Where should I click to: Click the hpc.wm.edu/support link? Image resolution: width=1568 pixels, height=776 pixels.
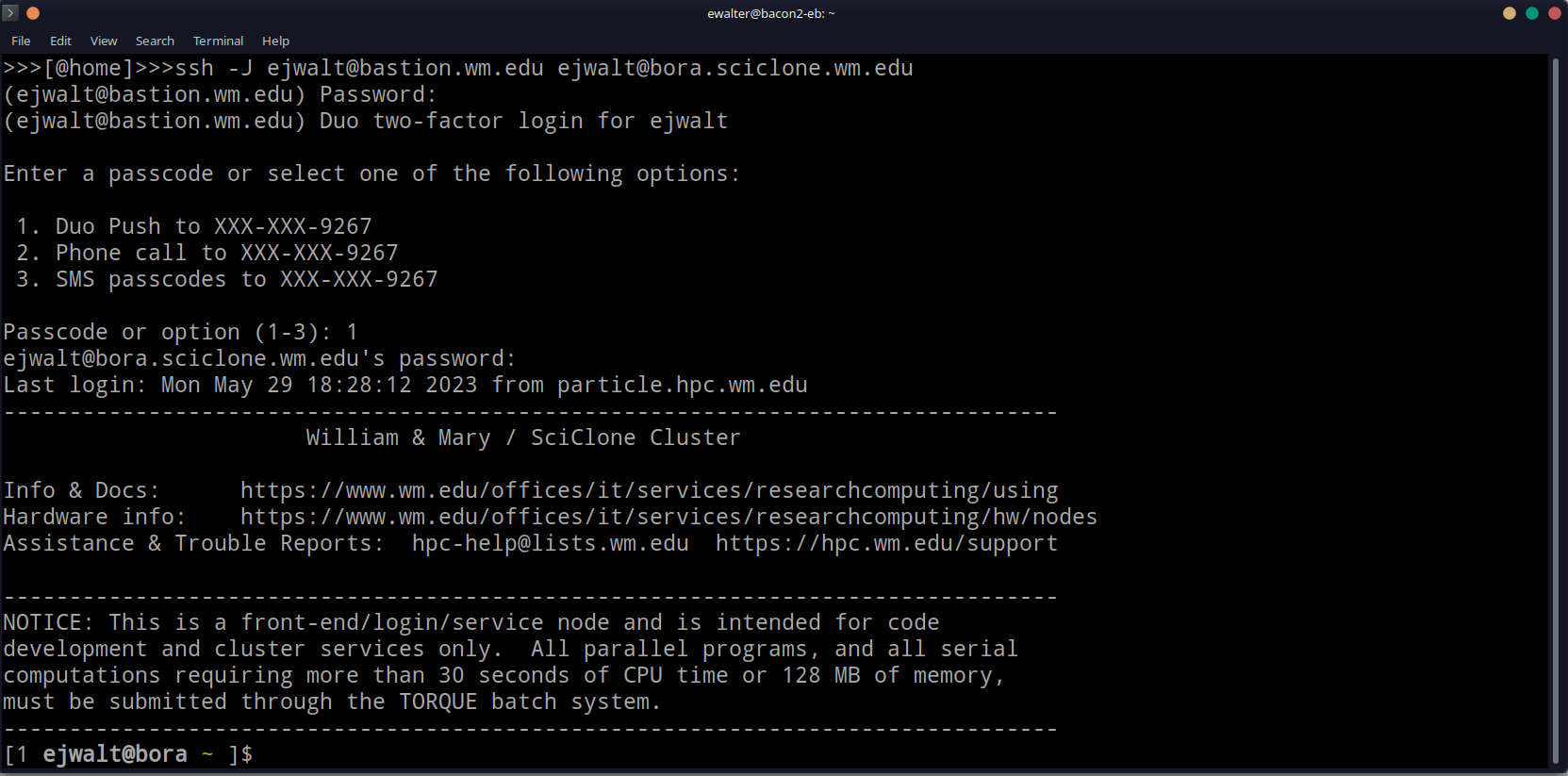pyautogui.click(x=886, y=543)
